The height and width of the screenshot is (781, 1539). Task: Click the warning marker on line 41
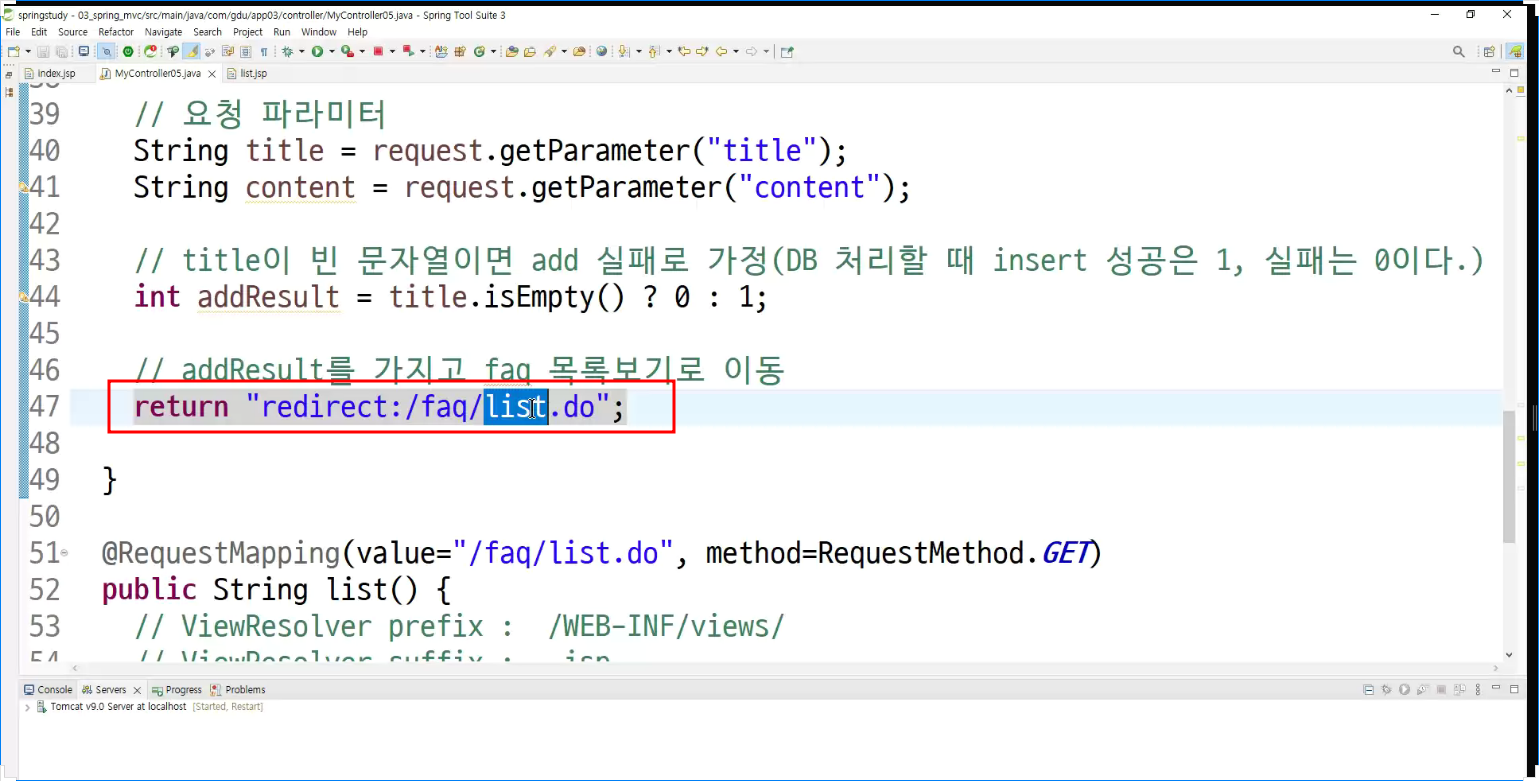[x=23, y=187]
